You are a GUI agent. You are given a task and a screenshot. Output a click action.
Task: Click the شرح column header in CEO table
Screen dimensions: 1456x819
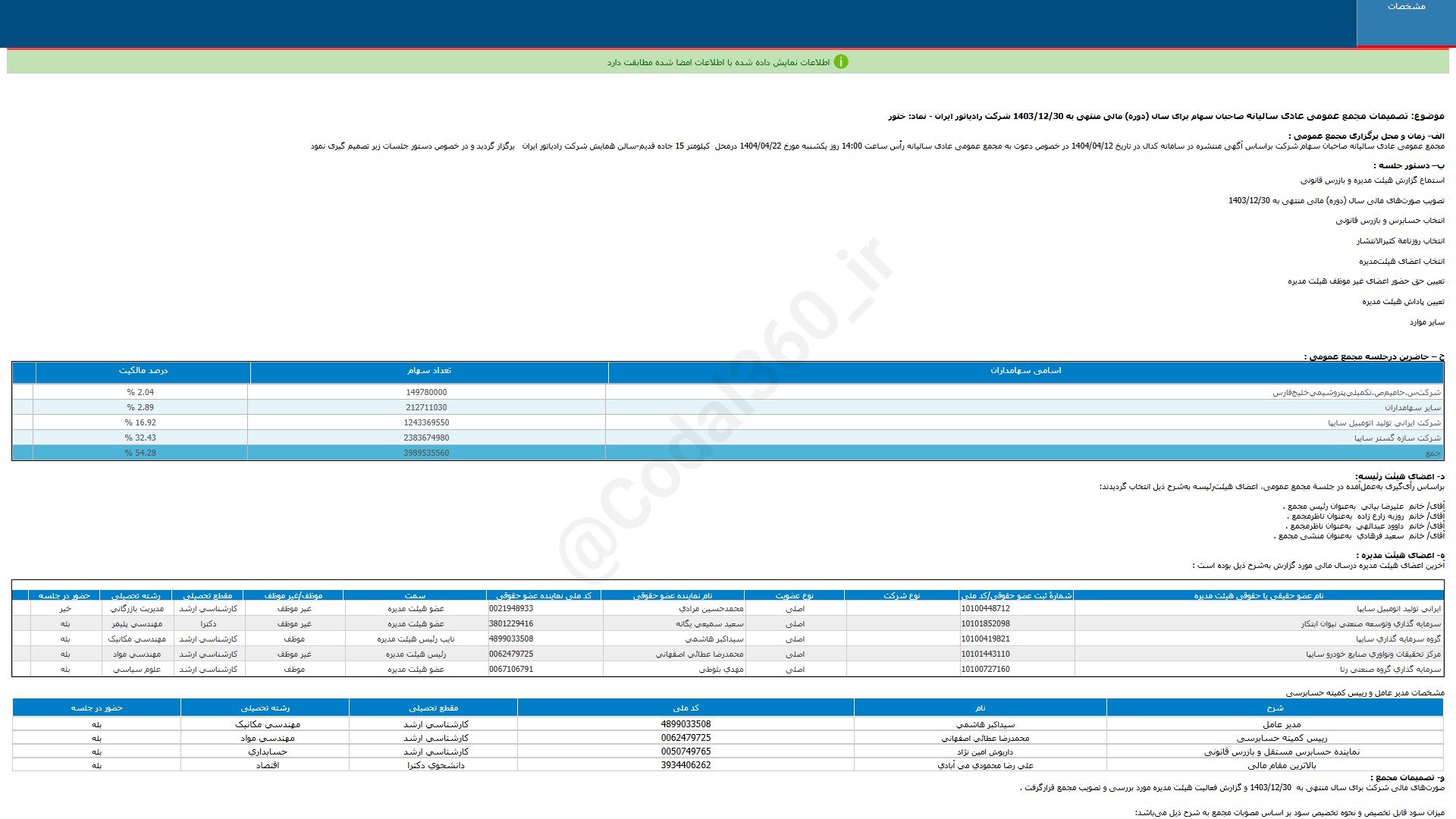pos(1275,708)
